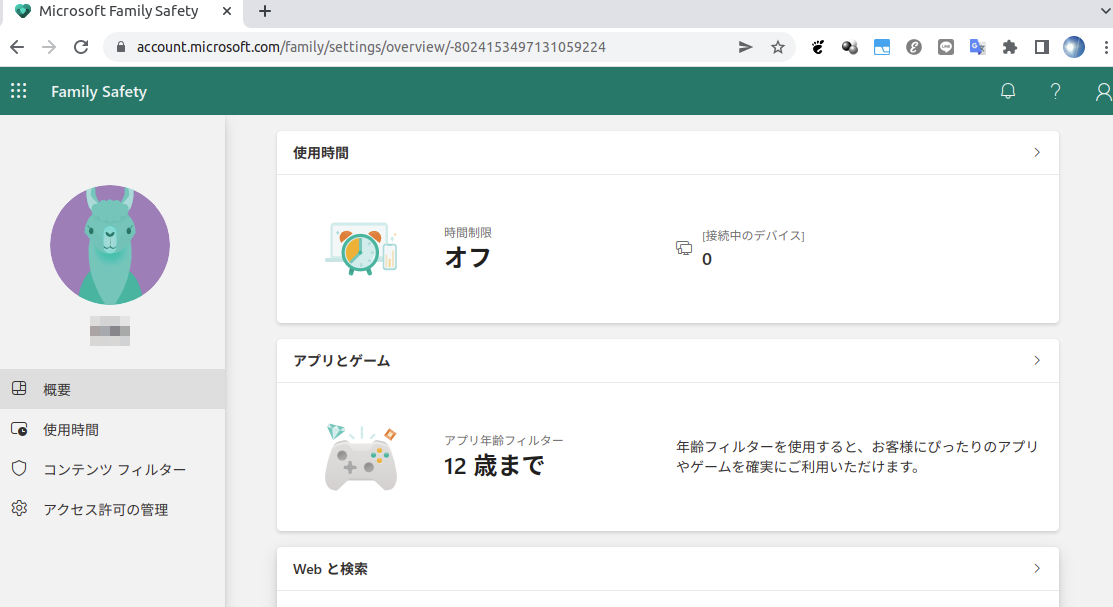The height and width of the screenshot is (607, 1113).
Task: Click the access permissions gear icon
Action: (x=19, y=508)
